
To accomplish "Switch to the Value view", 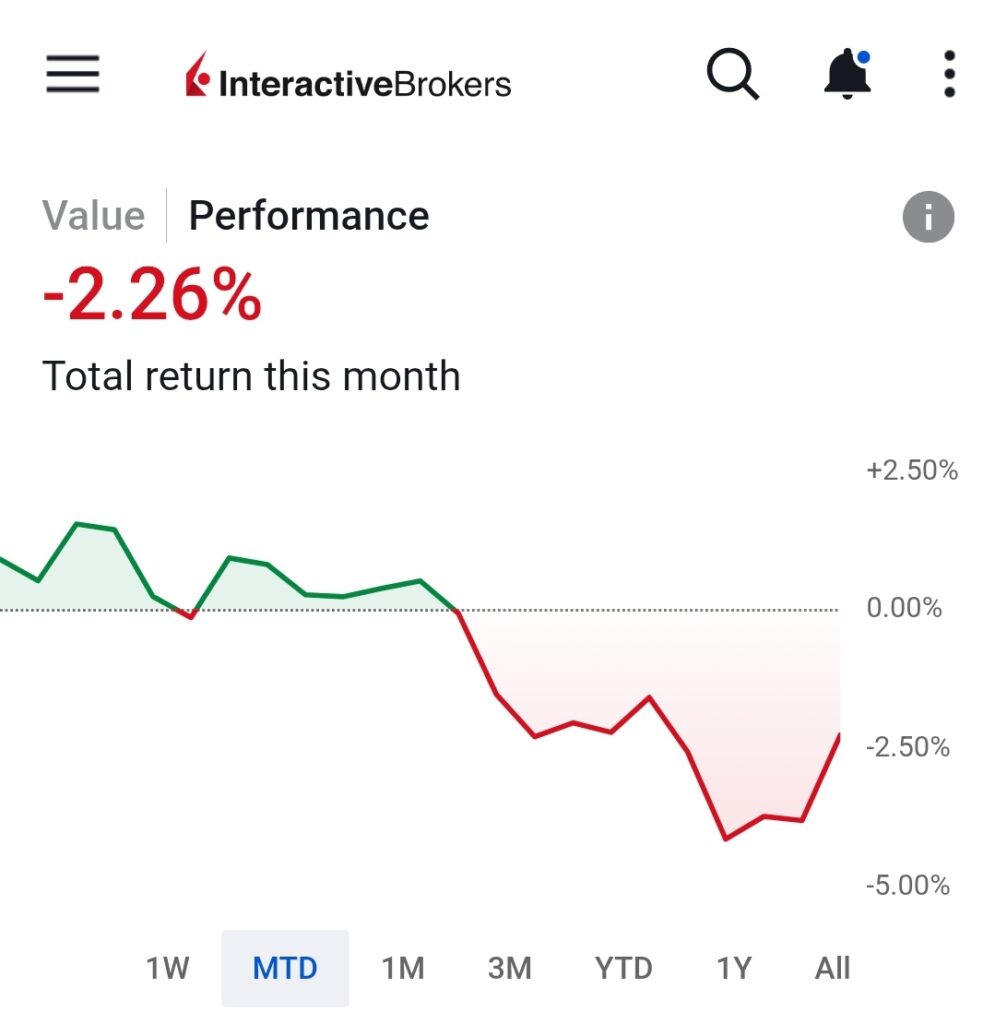I will pos(93,216).
